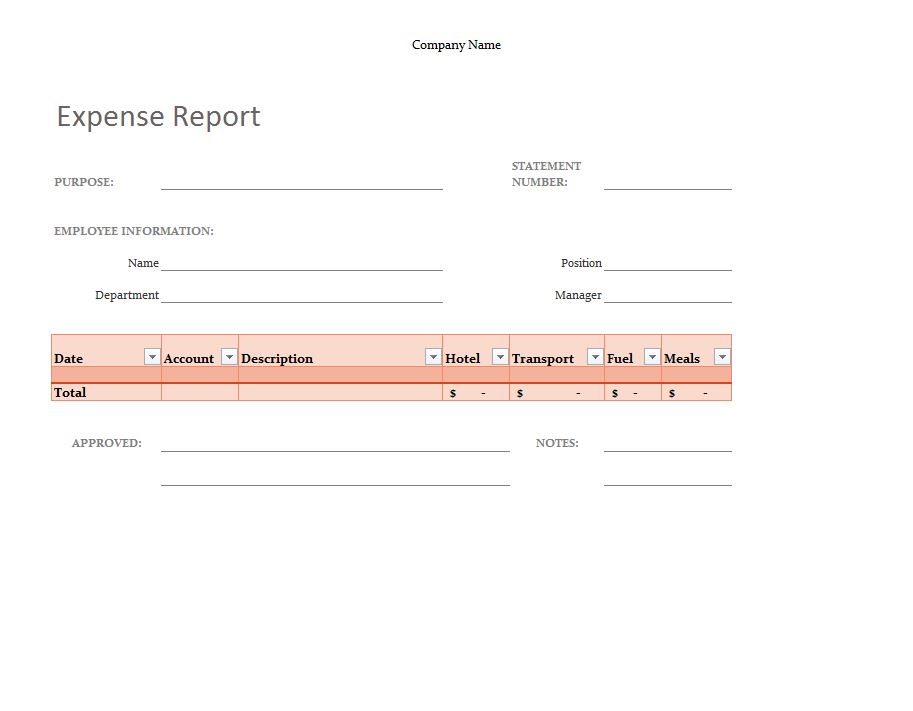Click the Statement Number entry line
The image size is (913, 711).
pos(668,182)
